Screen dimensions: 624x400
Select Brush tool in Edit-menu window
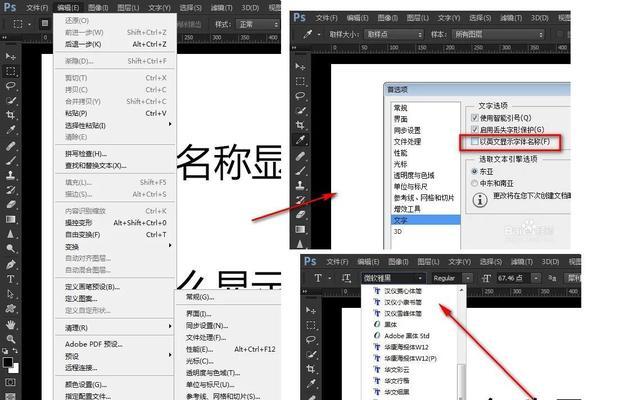pos(10,160)
